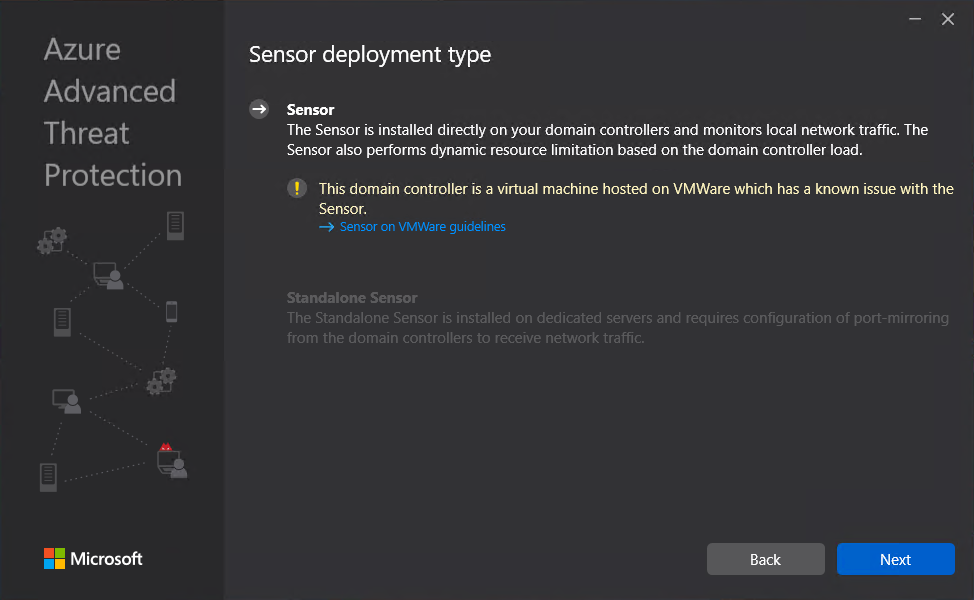The height and width of the screenshot is (600, 974).
Task: Click the bottom-left server tower icon
Action: click(x=48, y=476)
